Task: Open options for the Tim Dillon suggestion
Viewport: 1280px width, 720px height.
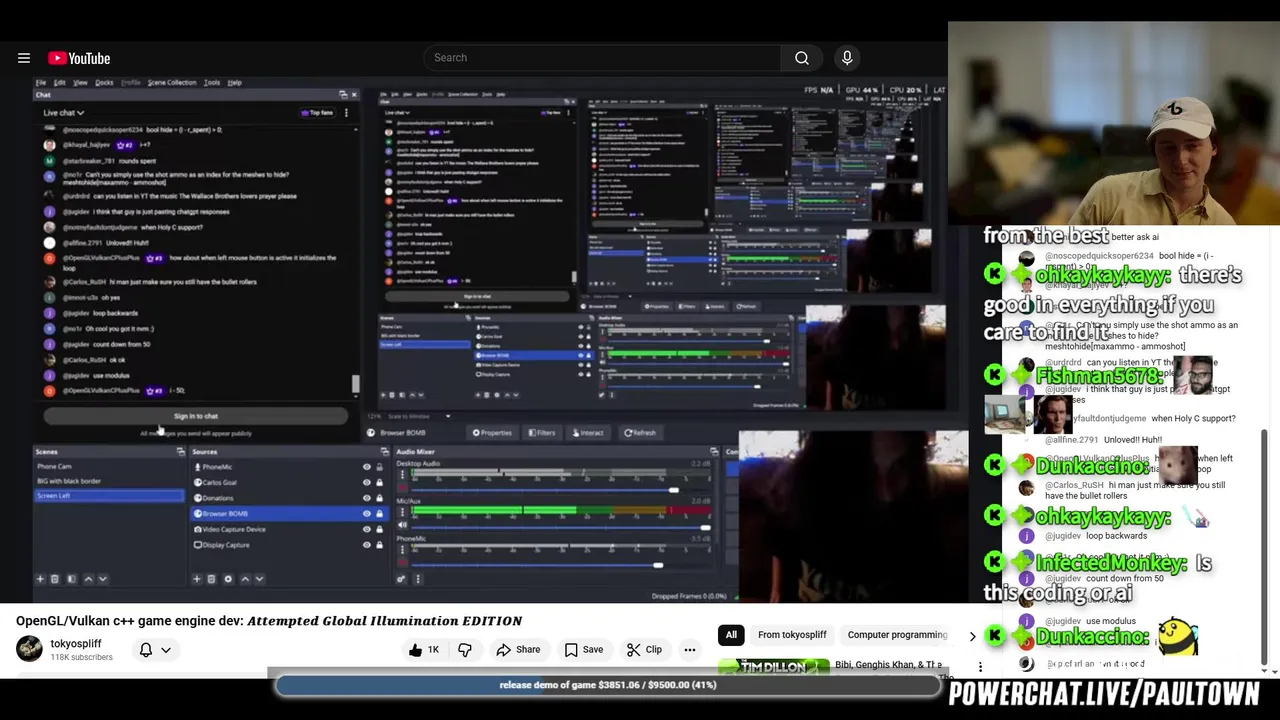Action: [x=980, y=667]
